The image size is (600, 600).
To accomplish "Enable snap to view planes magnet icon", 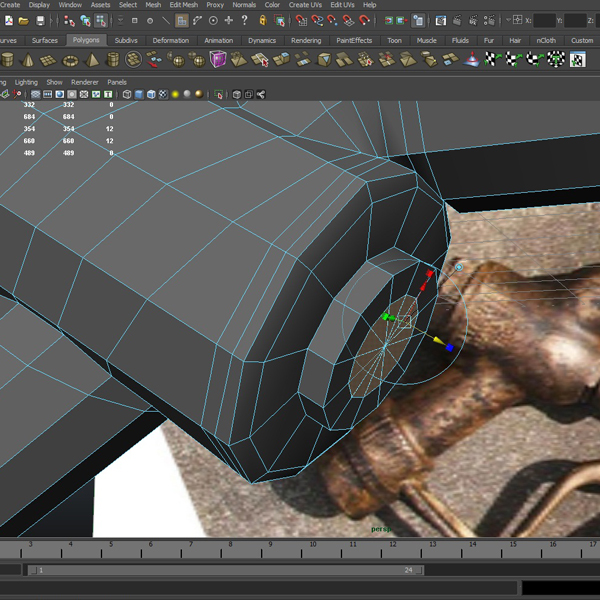I will click(348, 20).
